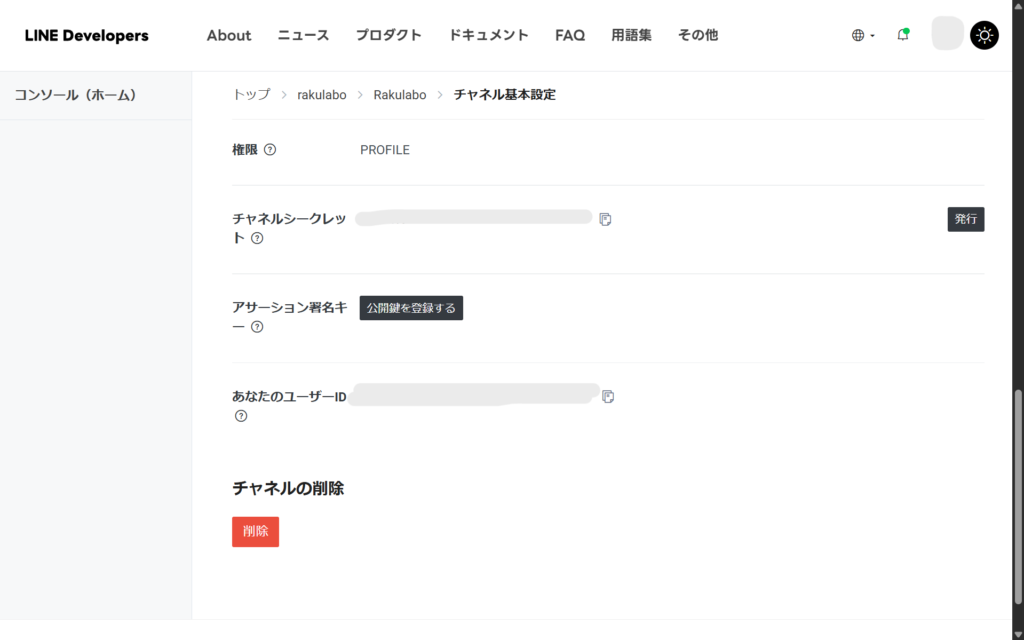Expand the globe language dropdown
1024x640 pixels.
tap(862, 35)
